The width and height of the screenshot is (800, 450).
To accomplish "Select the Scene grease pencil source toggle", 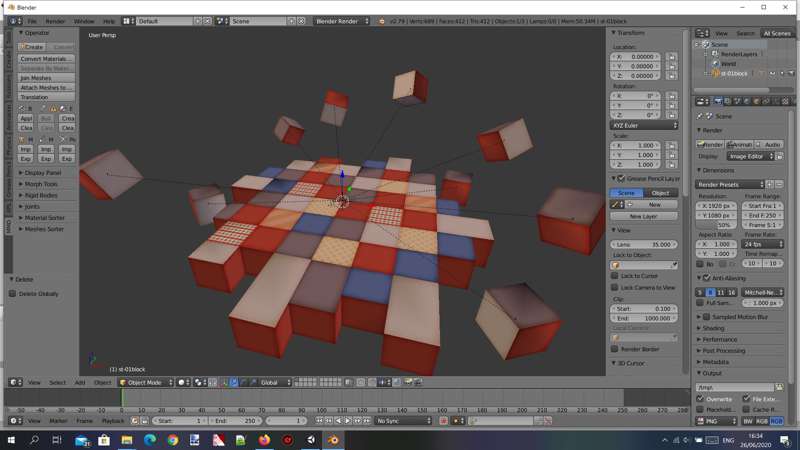I will (627, 193).
